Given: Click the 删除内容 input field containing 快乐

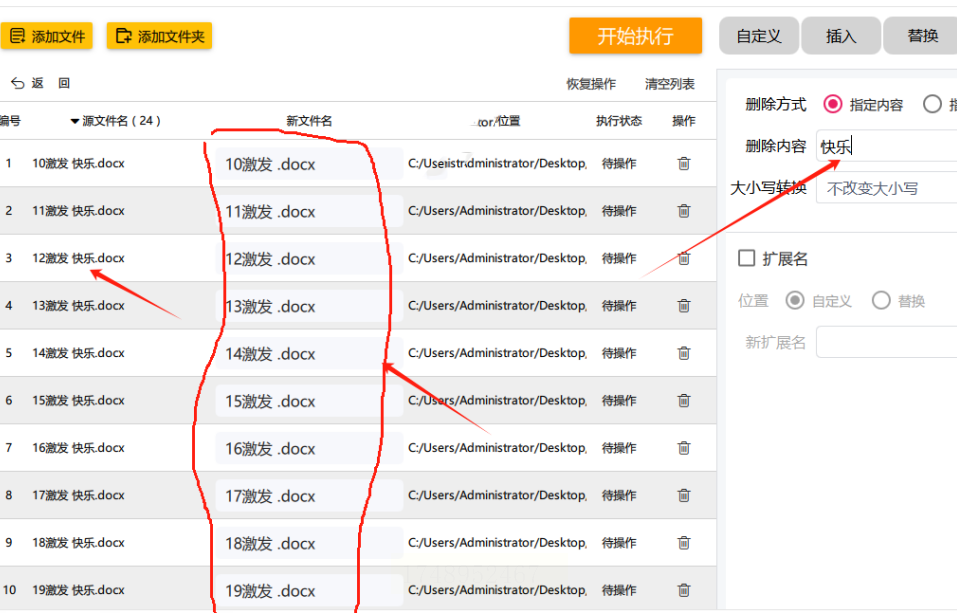Looking at the screenshot, I should coord(886,147).
